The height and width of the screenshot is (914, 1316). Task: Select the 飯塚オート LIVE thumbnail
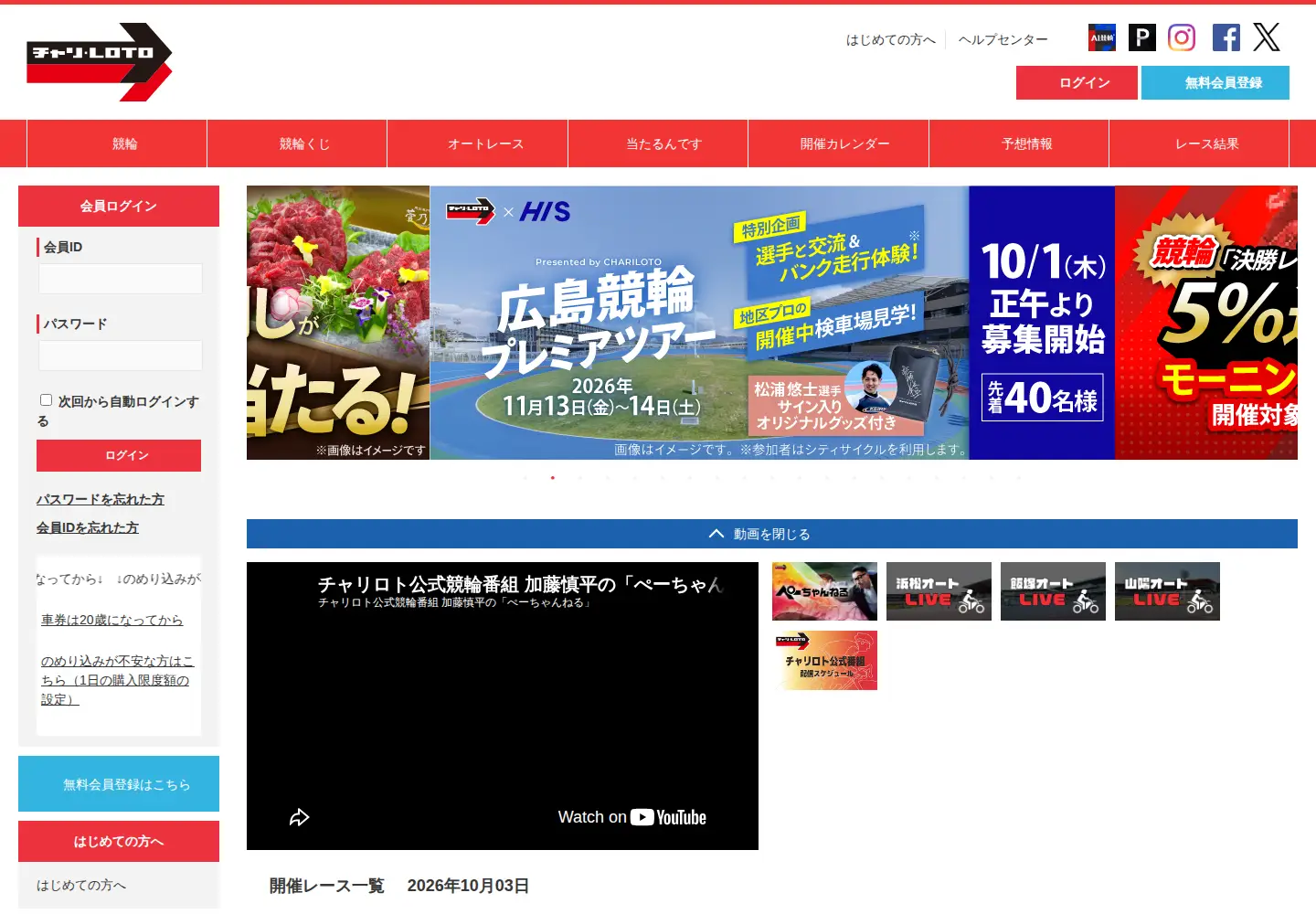point(1053,591)
